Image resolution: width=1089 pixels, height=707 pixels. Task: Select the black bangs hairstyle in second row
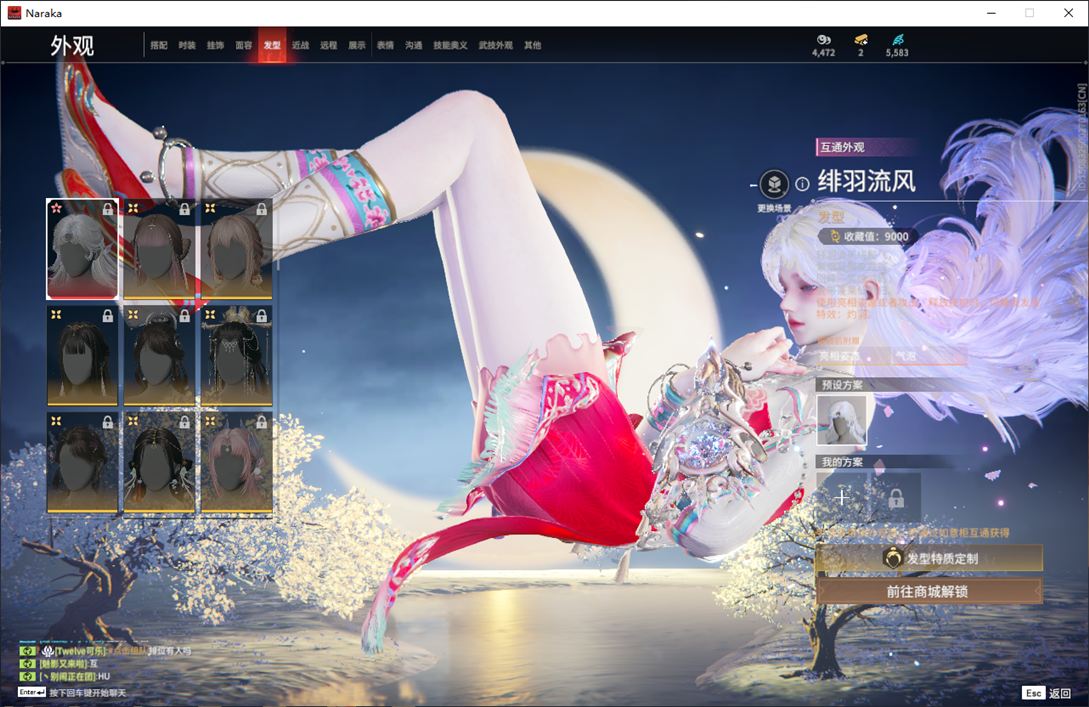[x=82, y=356]
